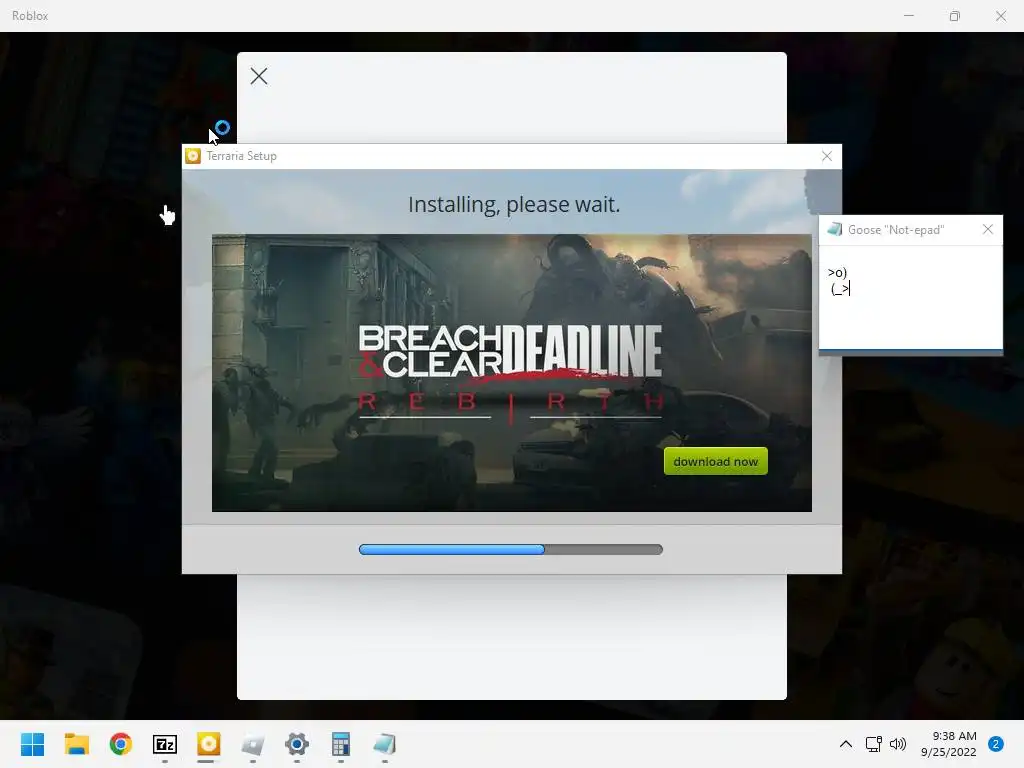Open the Settings gear taskbar icon

coord(296,744)
